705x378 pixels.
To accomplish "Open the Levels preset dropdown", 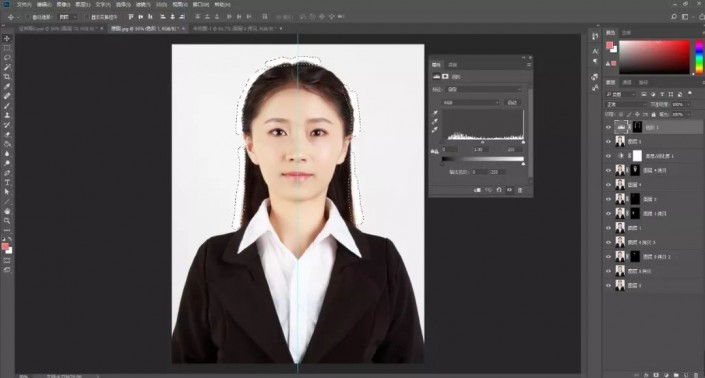I will click(x=483, y=89).
